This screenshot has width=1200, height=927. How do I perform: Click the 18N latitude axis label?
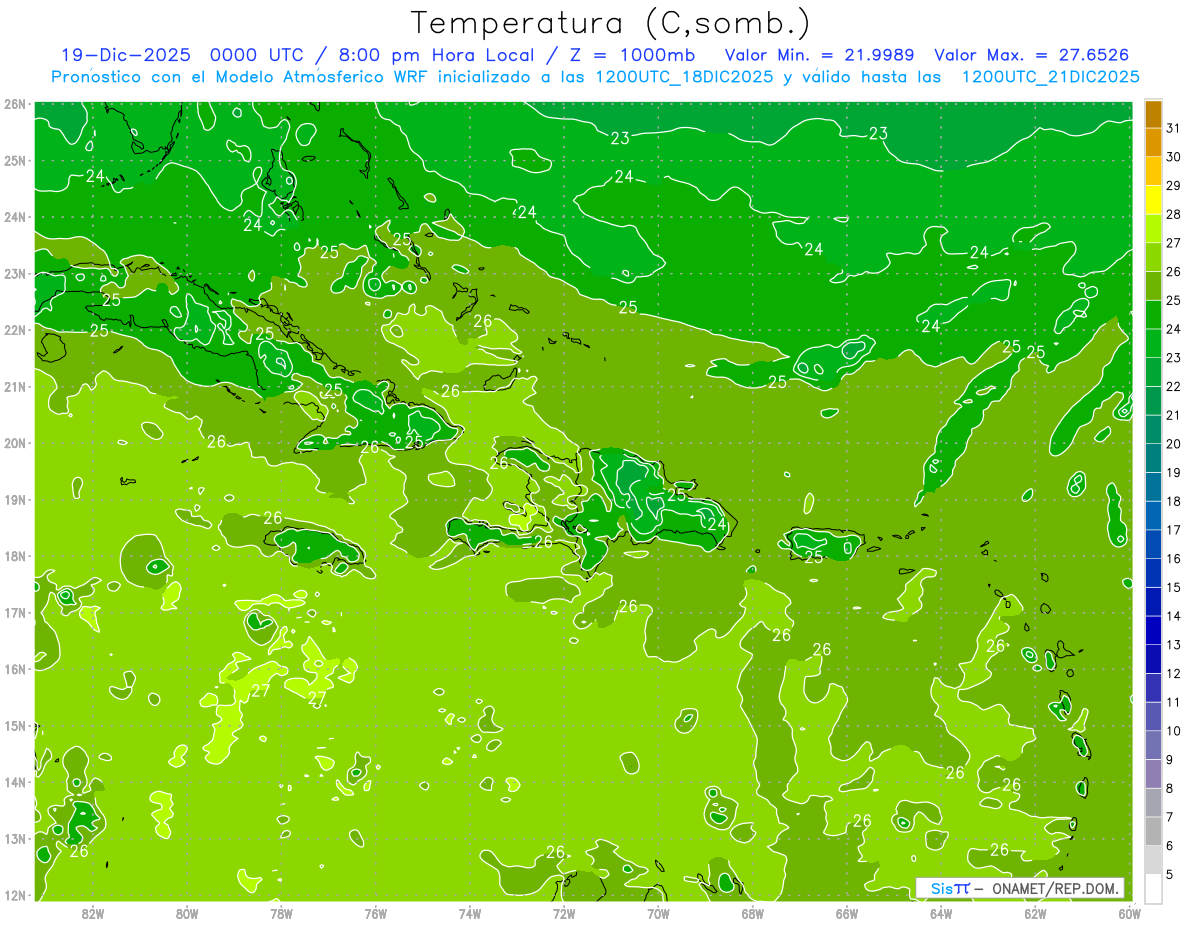(x=16, y=556)
